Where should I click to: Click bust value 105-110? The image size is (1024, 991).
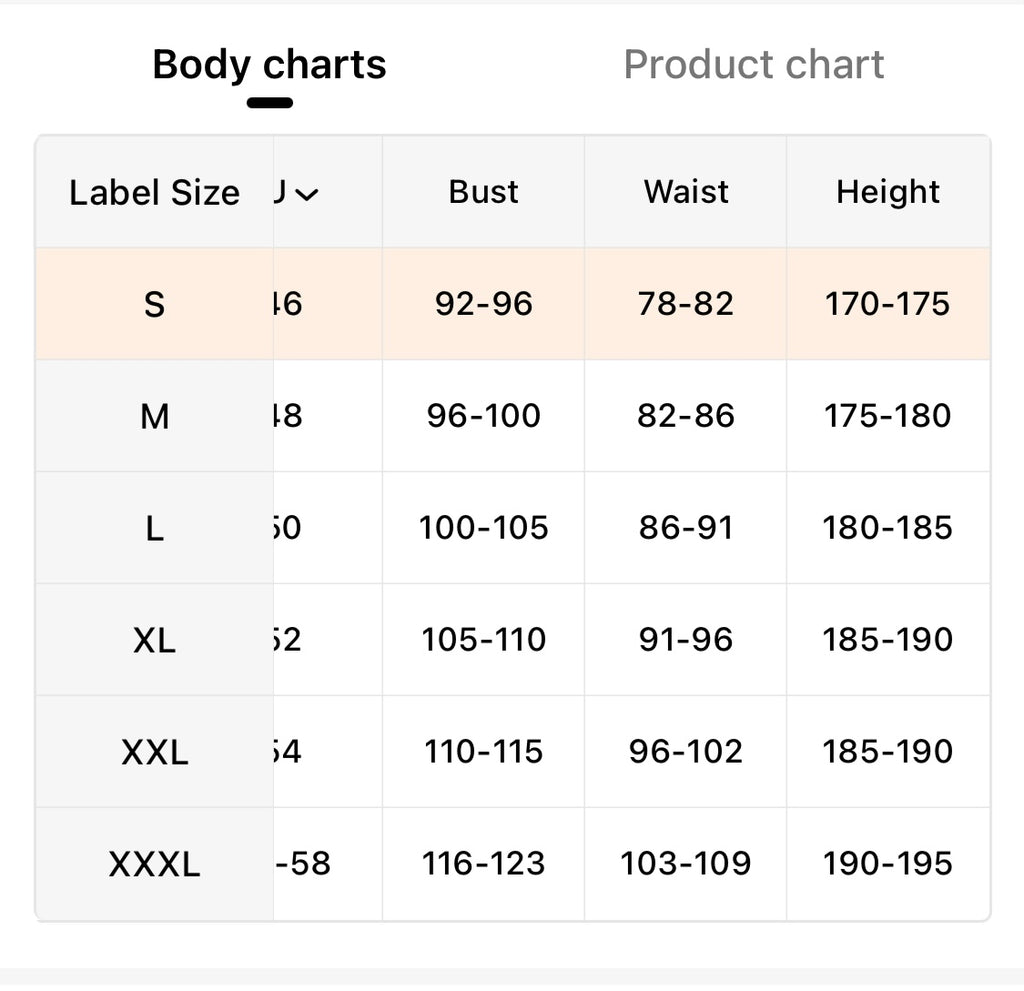[x=483, y=640]
